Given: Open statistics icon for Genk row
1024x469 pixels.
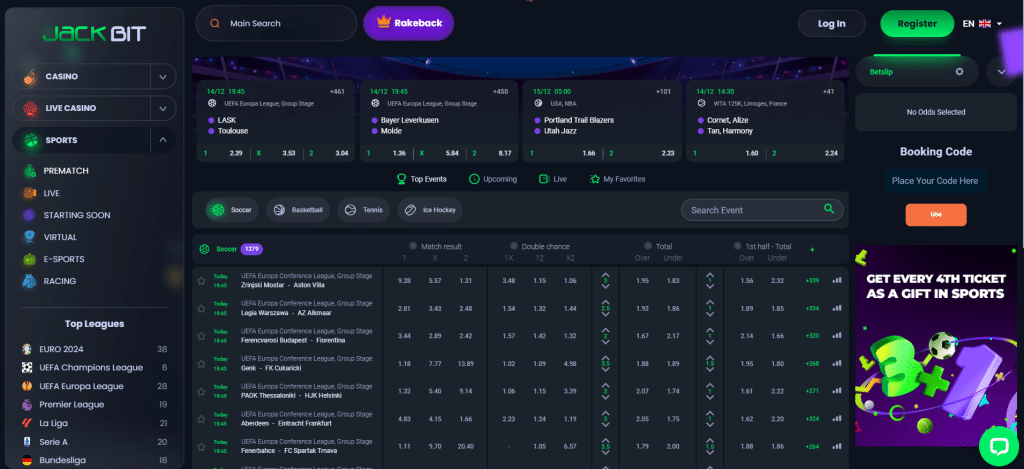Looking at the screenshot, I should tap(837, 363).
